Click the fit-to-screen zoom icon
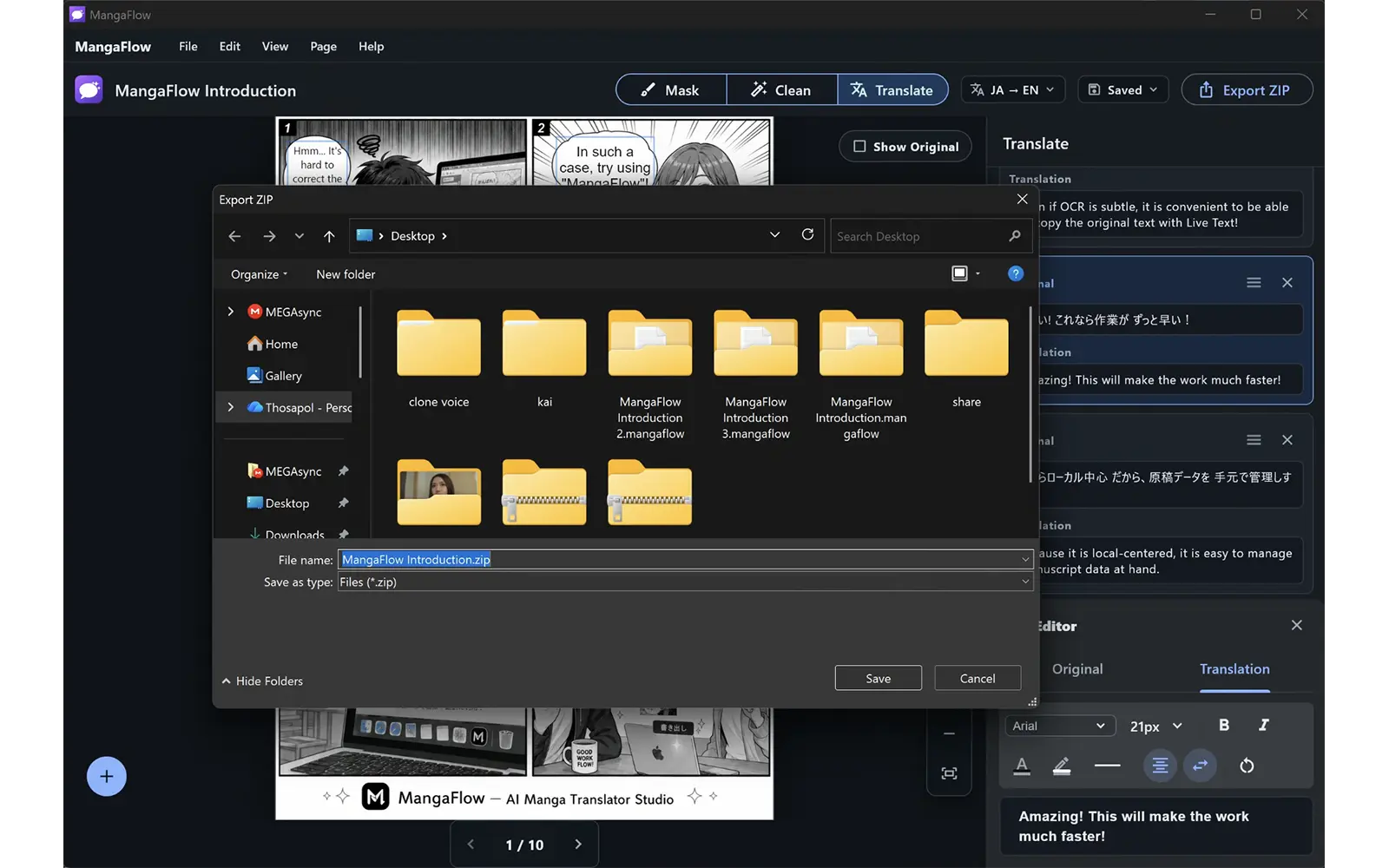 coord(949,773)
